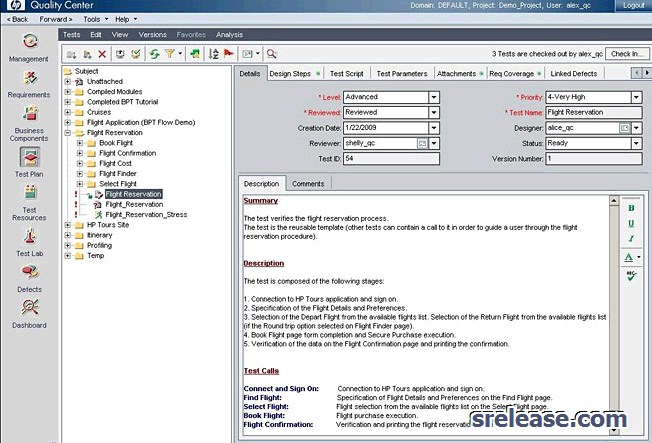The height and width of the screenshot is (443, 652).
Task: Toggle underline formatting in description editor
Action: [x=631, y=223]
